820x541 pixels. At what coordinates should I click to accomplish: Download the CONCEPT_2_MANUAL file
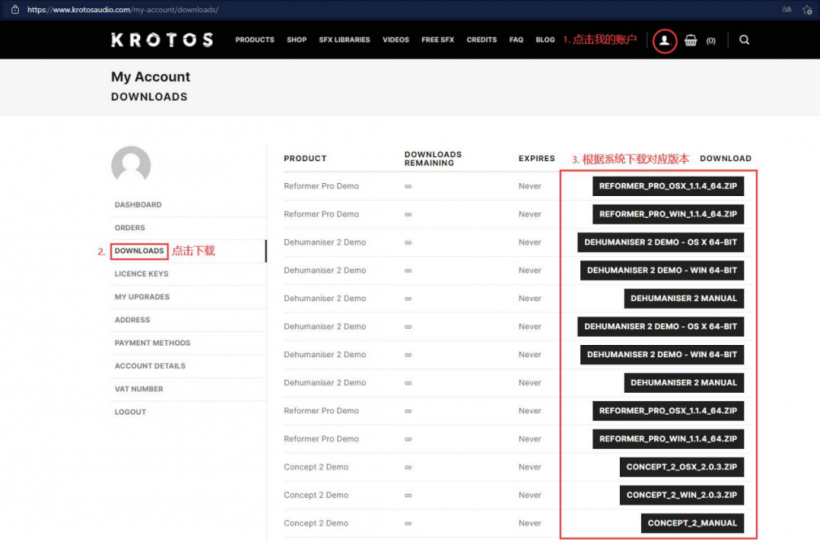[x=692, y=523]
